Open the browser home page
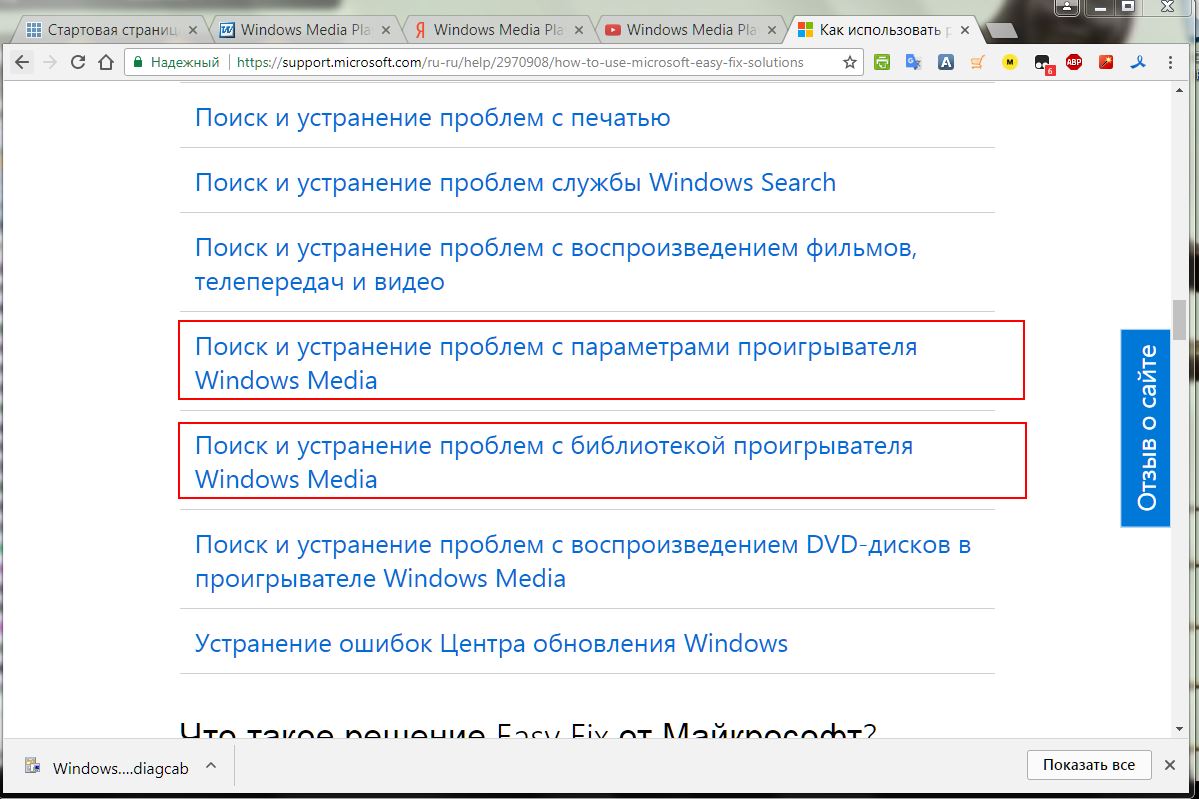The width and height of the screenshot is (1199, 799). click(x=106, y=62)
